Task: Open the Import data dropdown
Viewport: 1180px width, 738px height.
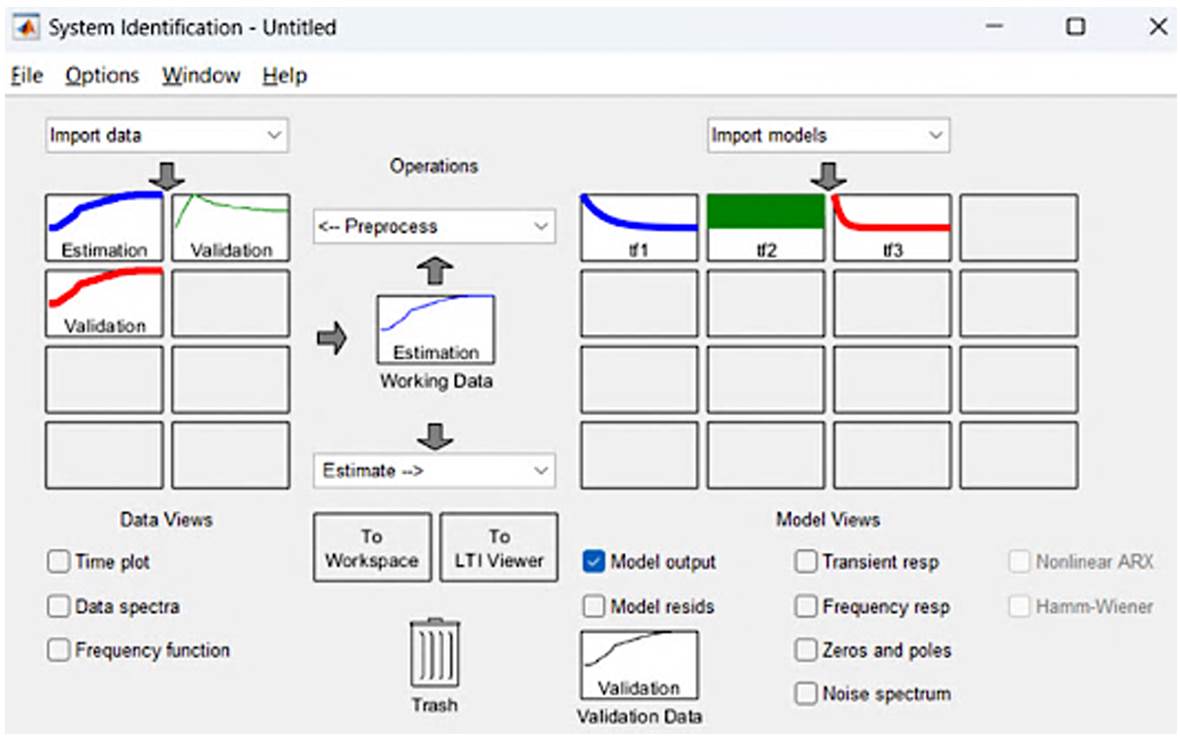Action: click(167, 136)
